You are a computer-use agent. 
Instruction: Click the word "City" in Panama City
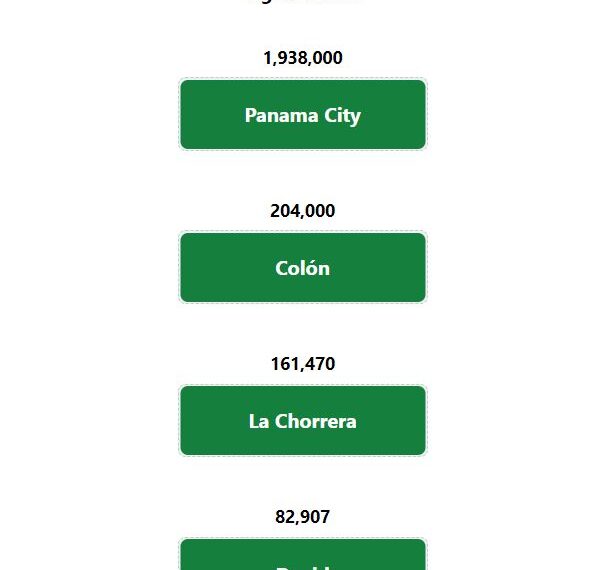tap(342, 116)
